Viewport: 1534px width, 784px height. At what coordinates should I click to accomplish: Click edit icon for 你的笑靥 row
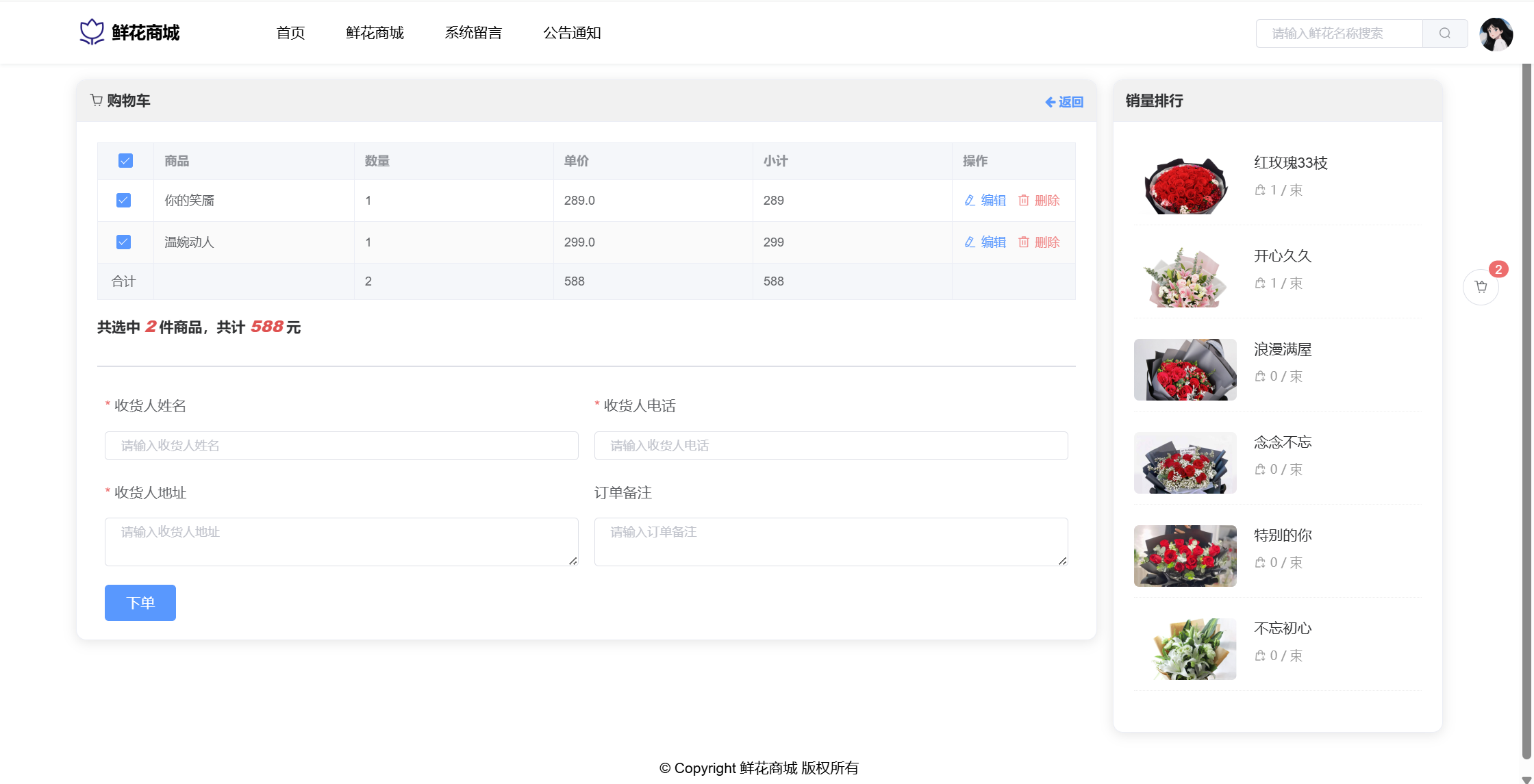point(970,201)
